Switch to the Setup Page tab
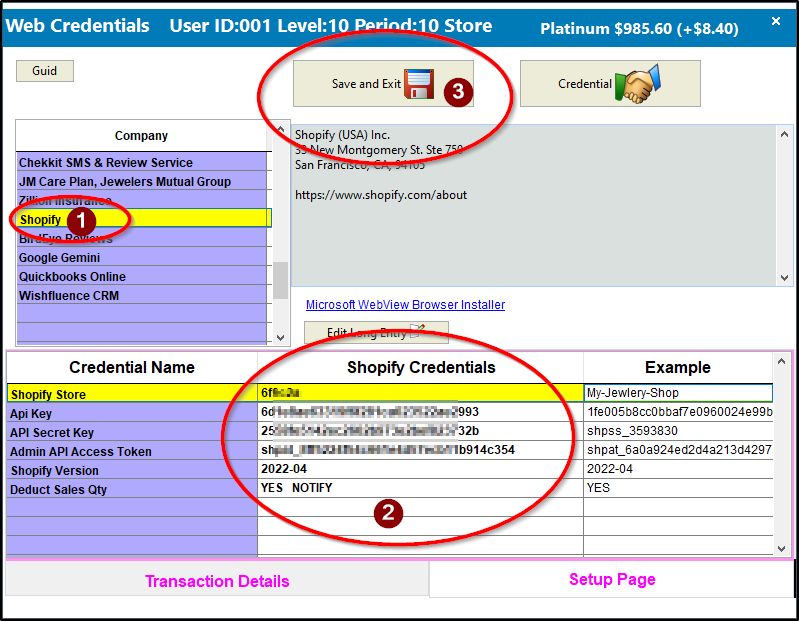This screenshot has width=799, height=621. tap(612, 579)
